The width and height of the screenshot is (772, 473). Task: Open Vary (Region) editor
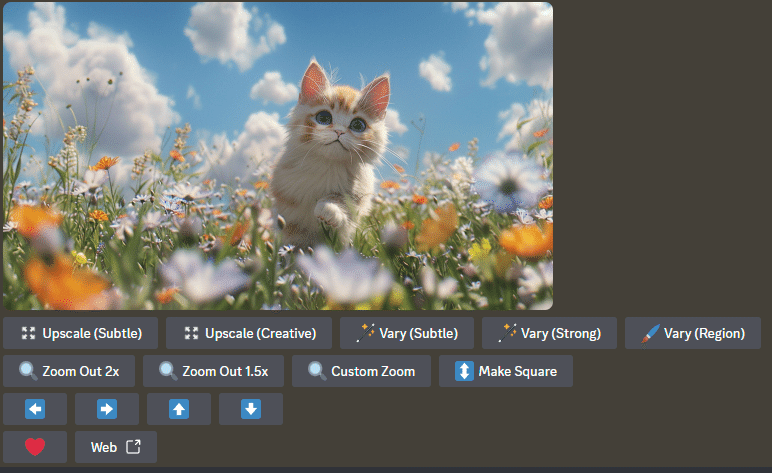coord(693,333)
